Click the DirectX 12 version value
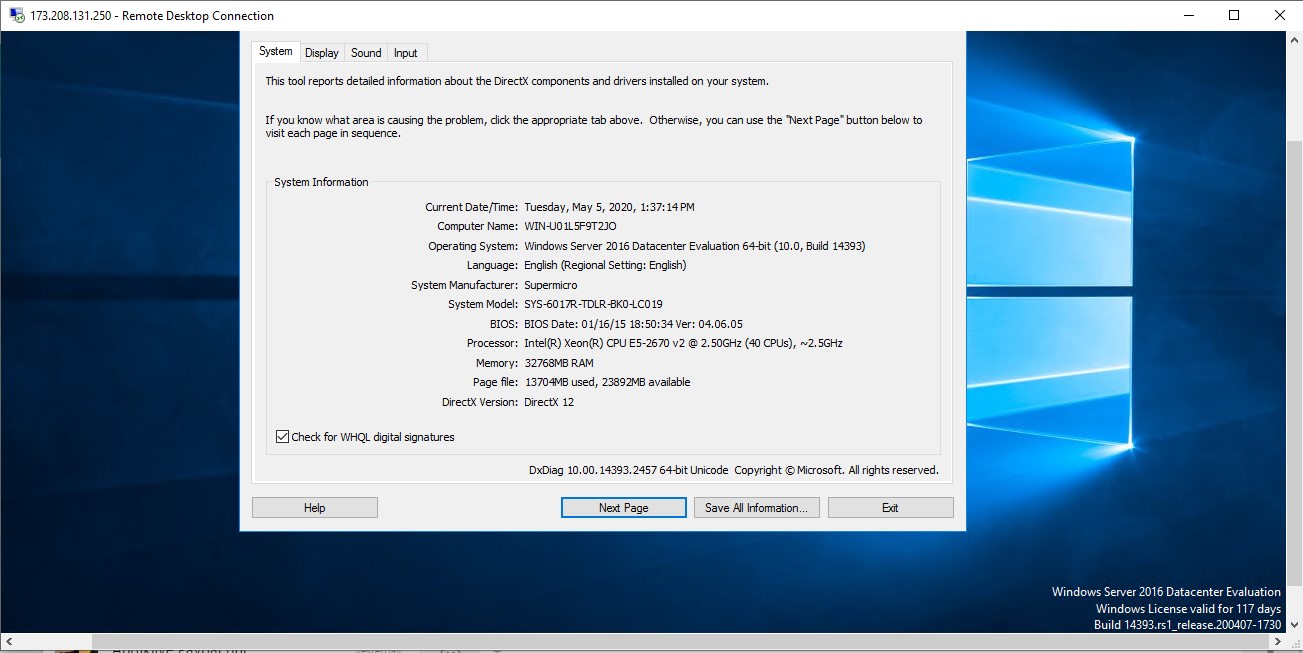 pos(549,402)
